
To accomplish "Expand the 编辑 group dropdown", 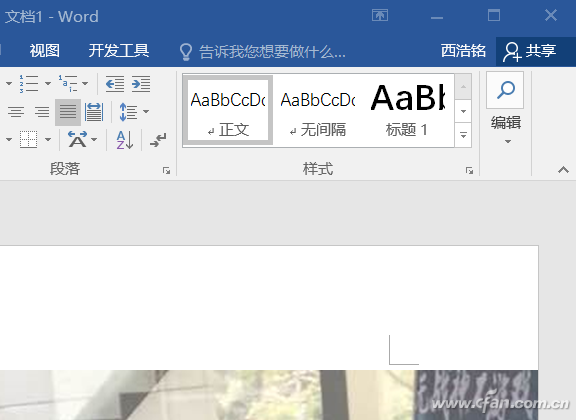I will point(508,141).
